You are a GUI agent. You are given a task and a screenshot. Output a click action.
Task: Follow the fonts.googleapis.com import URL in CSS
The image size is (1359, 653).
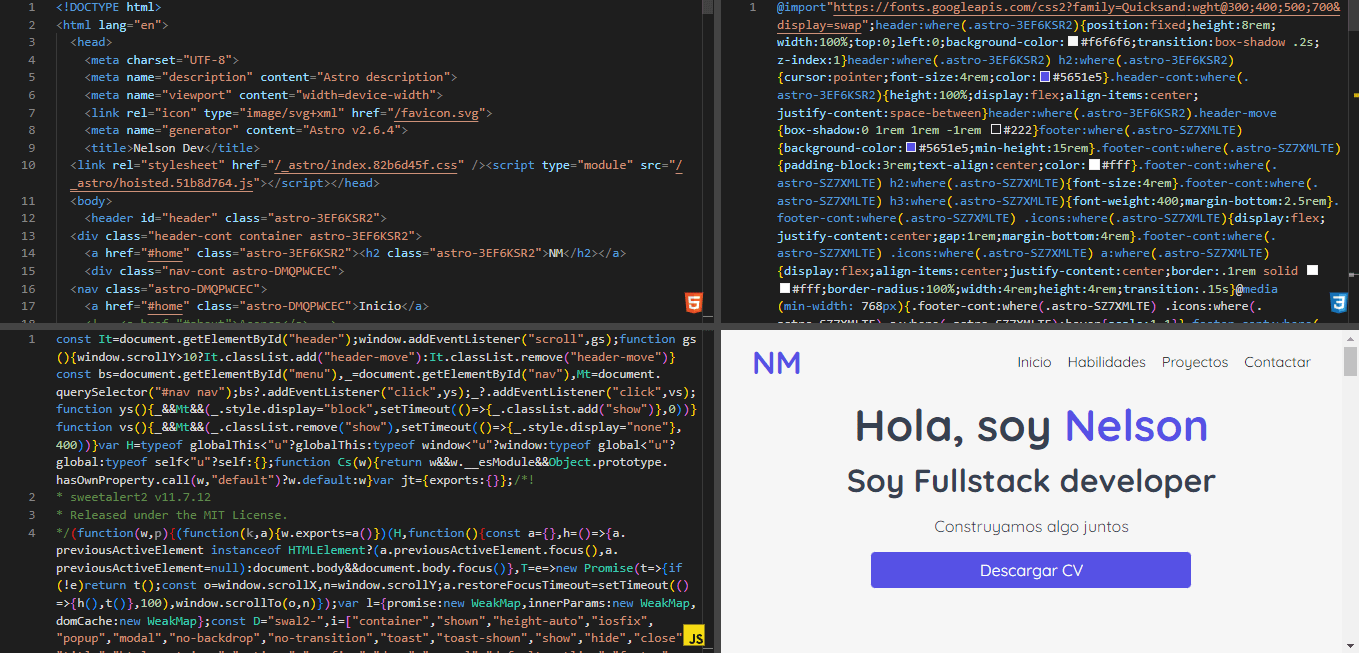coord(1059,15)
